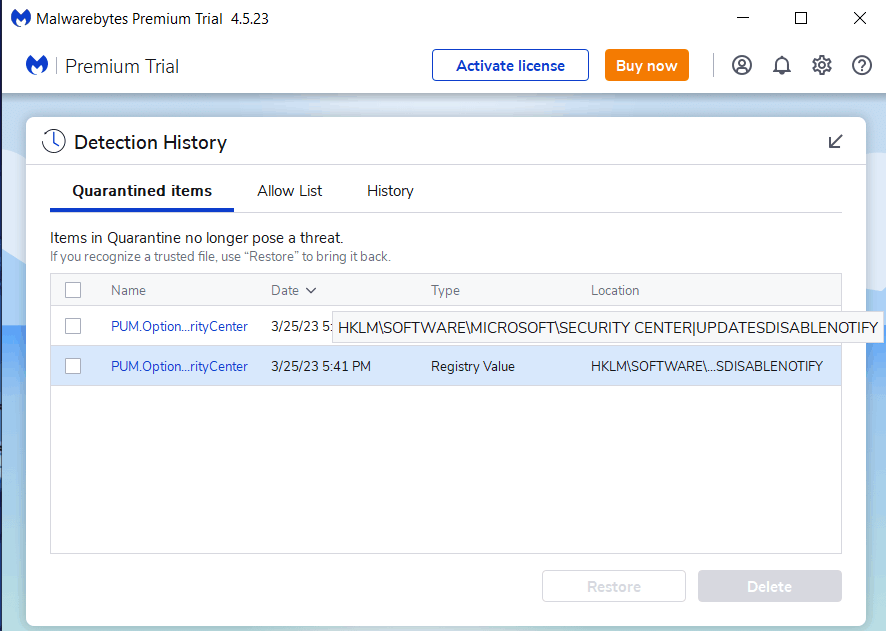This screenshot has width=886, height=631.
Task: Switch to the Quarantined items tab
Action: tap(142, 191)
